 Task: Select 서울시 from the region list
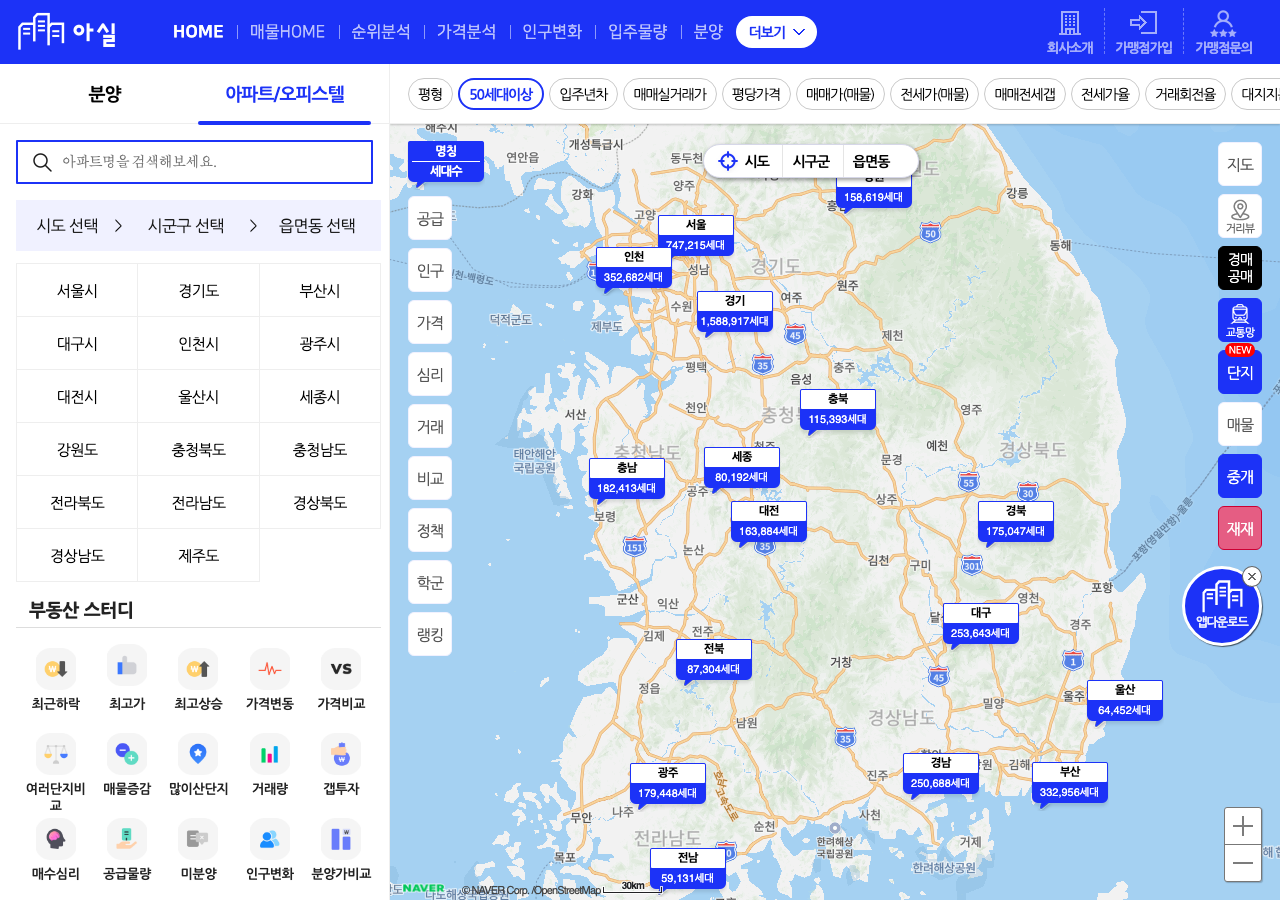77,290
